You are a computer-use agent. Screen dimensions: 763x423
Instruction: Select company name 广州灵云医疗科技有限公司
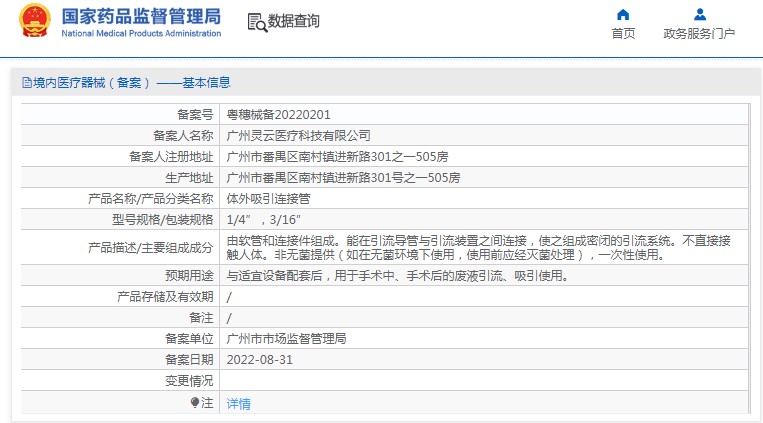pos(298,136)
